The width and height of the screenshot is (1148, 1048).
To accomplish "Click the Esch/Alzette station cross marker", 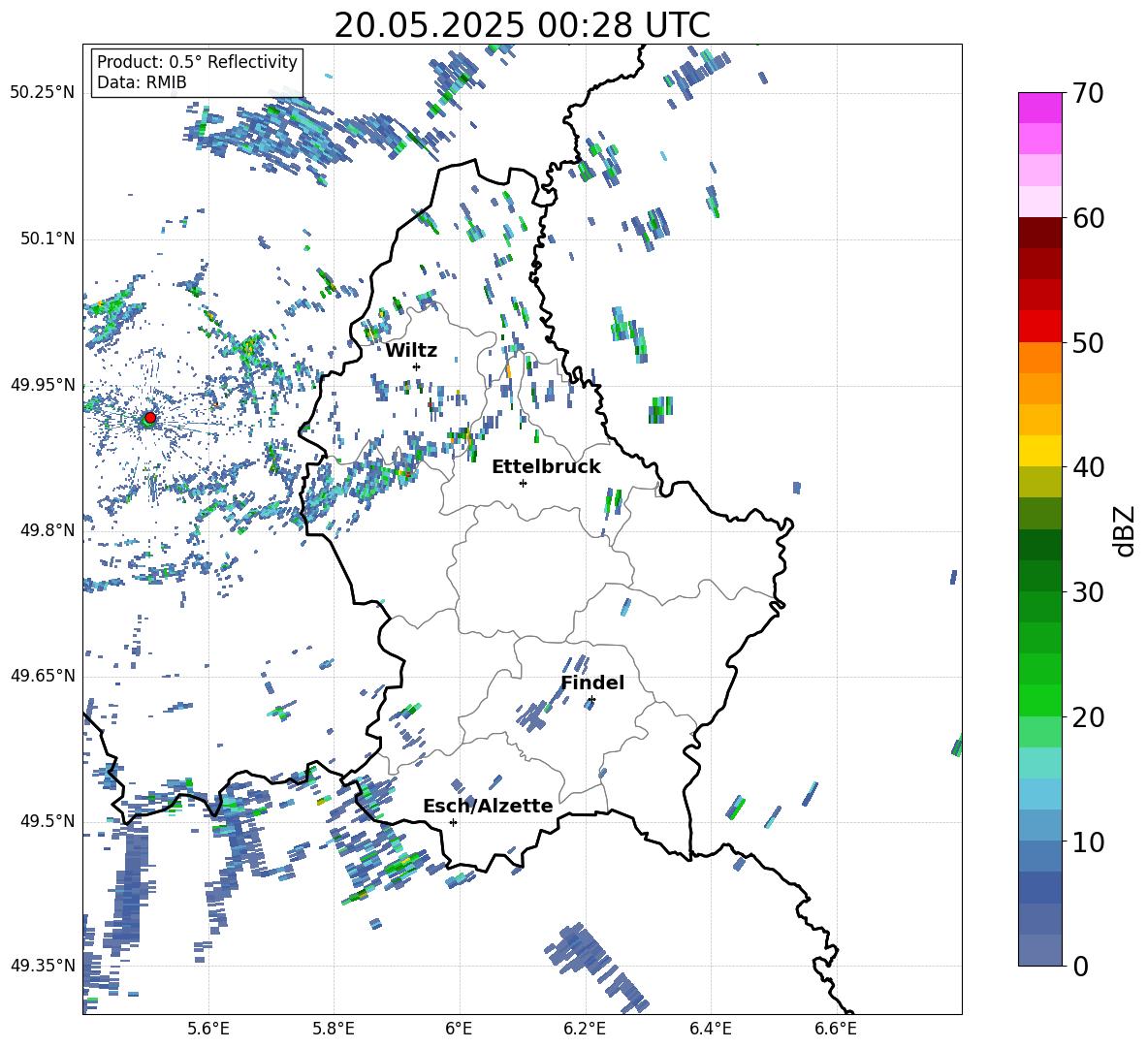I will click(453, 822).
